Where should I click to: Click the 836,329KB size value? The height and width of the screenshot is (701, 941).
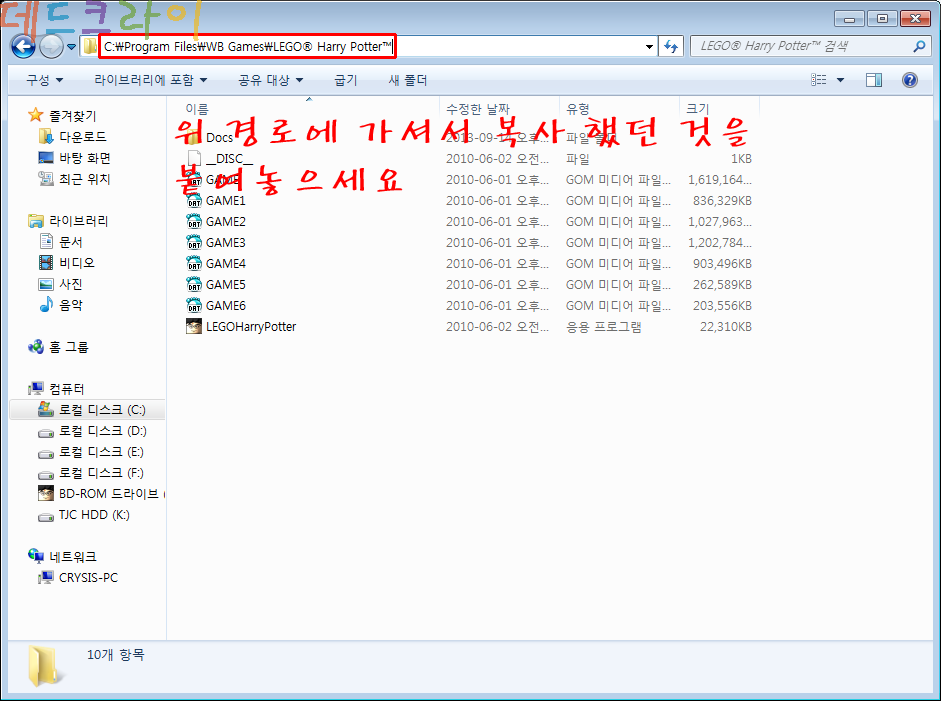[722, 200]
